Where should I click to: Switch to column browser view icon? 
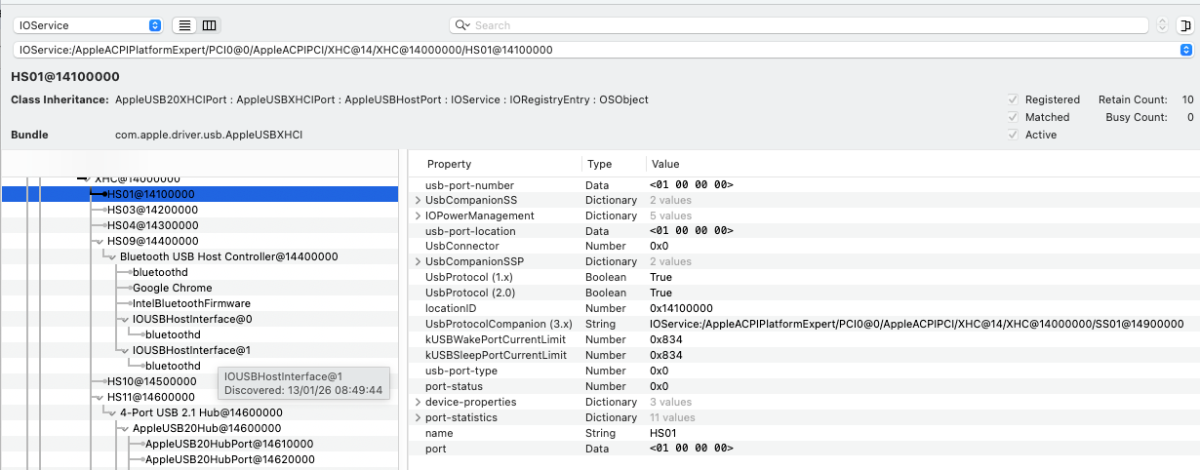pos(209,25)
